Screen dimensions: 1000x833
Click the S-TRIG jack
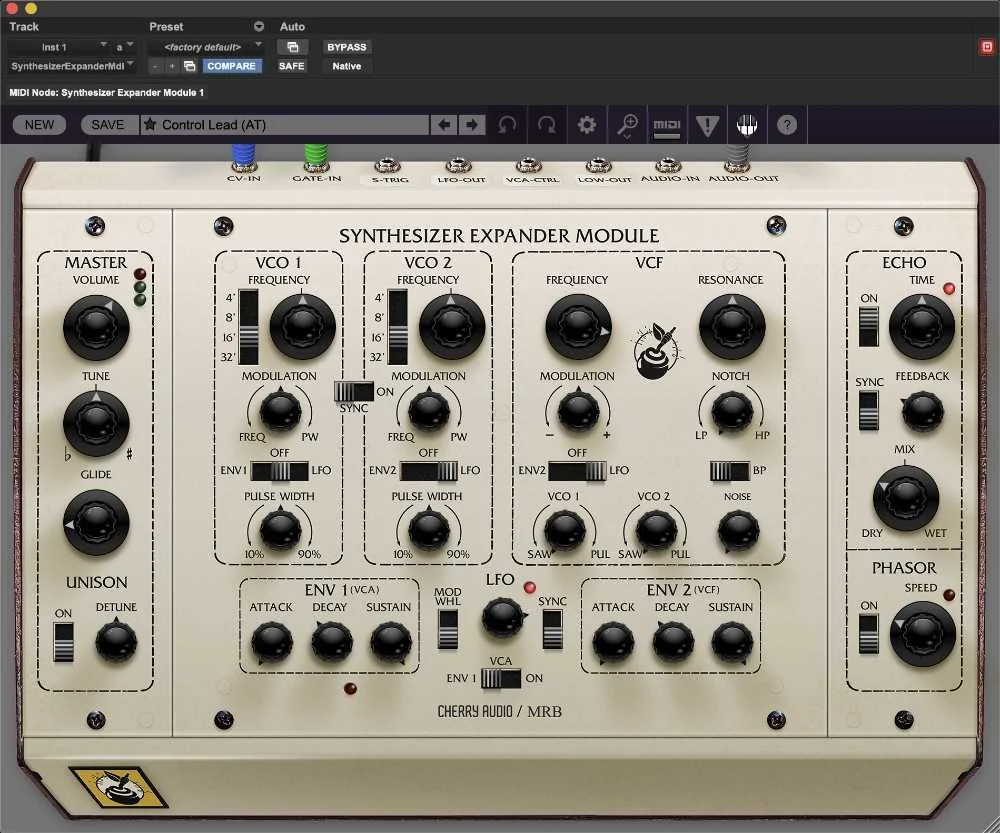pos(388,167)
